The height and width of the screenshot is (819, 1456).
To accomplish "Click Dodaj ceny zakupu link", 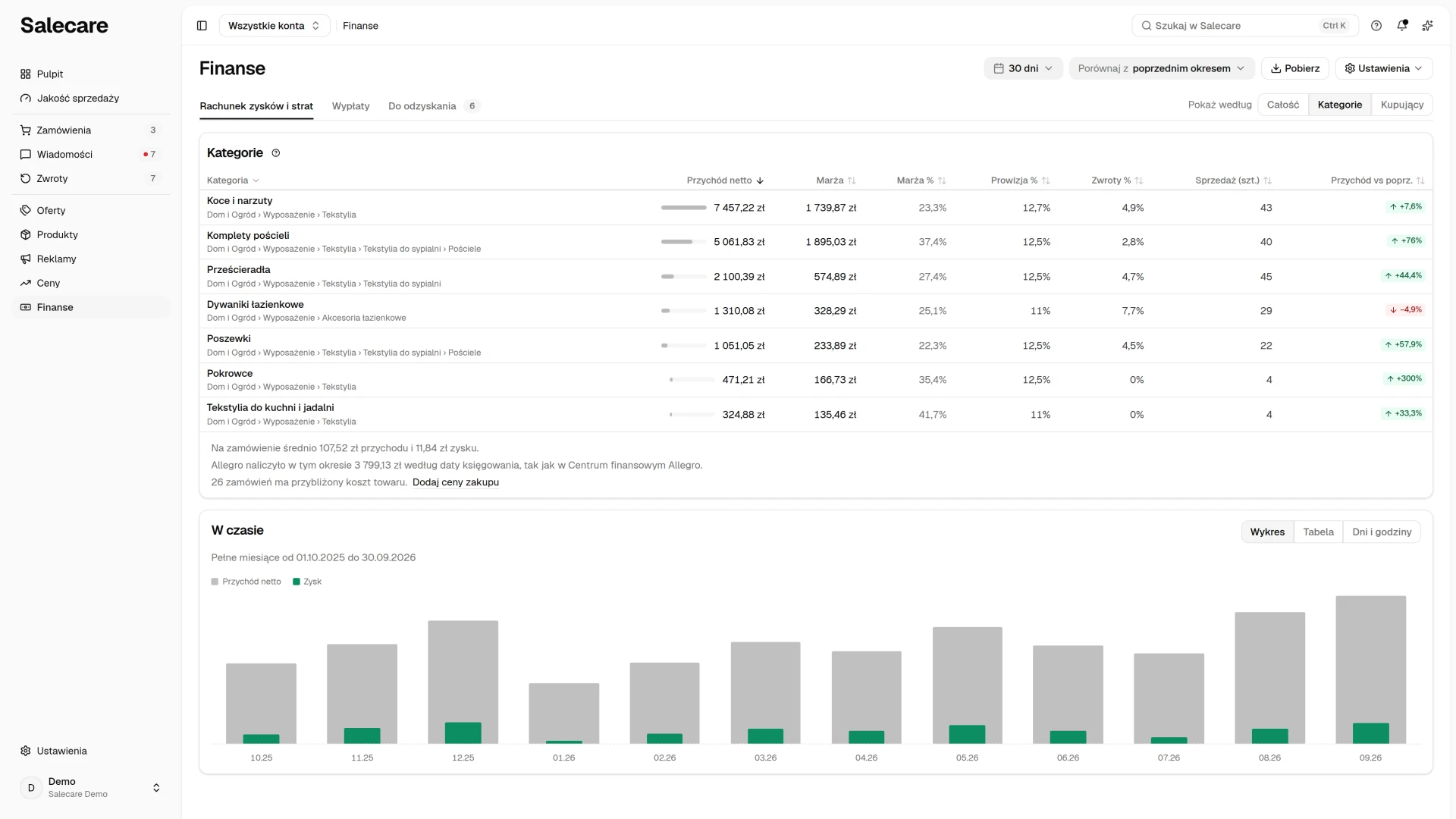I will pyautogui.click(x=456, y=482).
